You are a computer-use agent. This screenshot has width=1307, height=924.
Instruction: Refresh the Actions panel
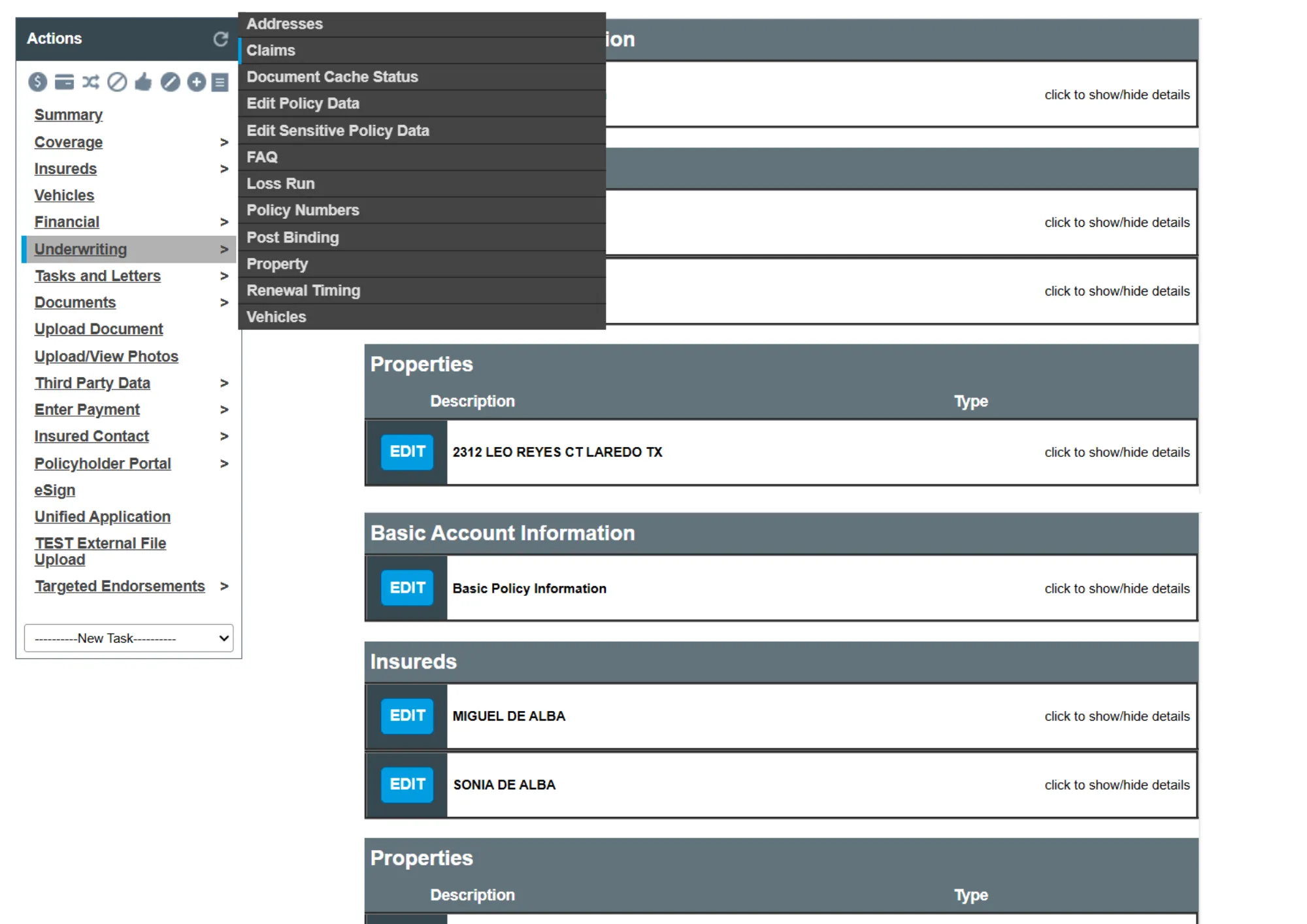pyautogui.click(x=220, y=39)
